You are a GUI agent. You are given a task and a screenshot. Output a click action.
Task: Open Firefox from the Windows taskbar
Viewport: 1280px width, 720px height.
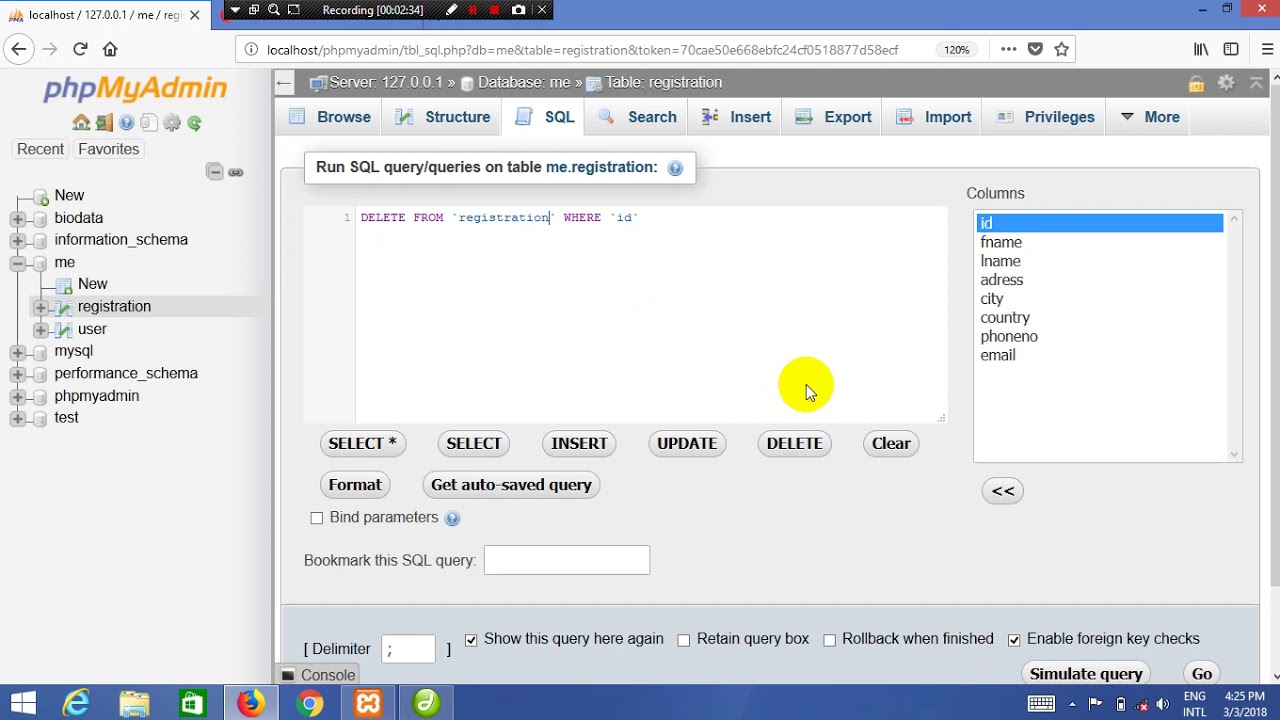251,703
